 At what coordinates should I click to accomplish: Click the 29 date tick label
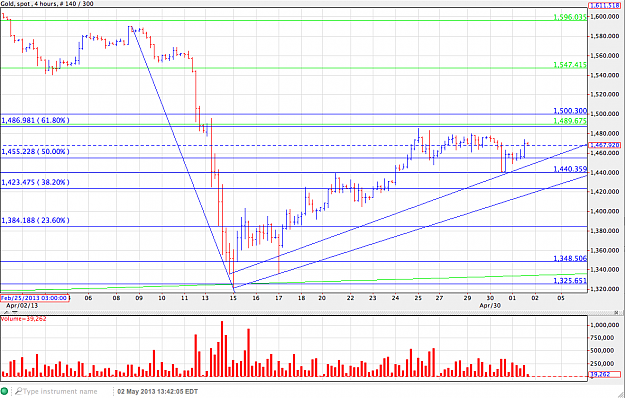pyautogui.click(x=467, y=298)
